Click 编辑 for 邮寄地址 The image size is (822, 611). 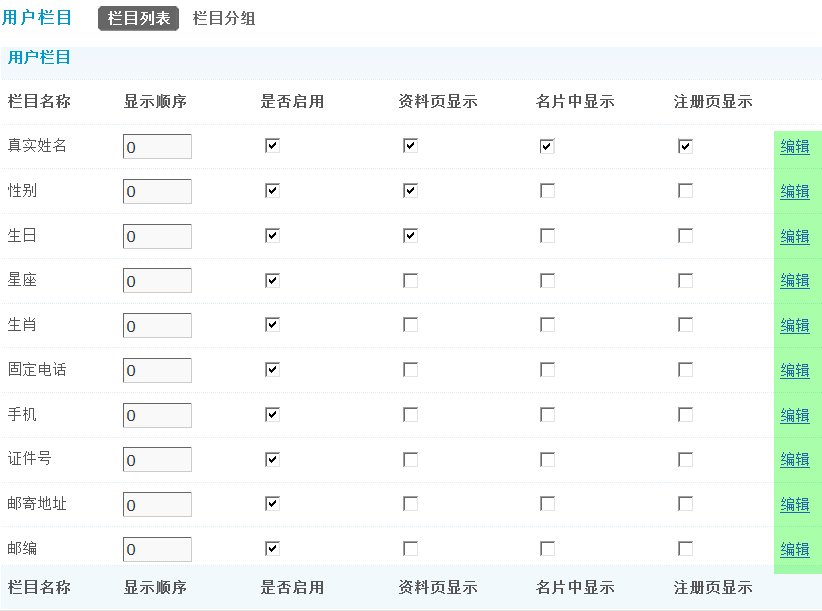794,504
